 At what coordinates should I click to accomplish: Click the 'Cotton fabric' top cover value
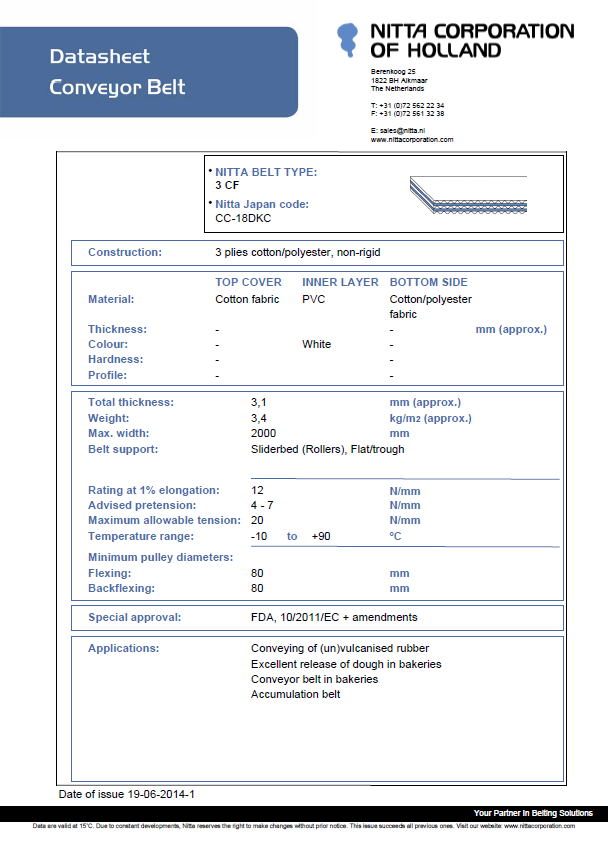point(247,299)
